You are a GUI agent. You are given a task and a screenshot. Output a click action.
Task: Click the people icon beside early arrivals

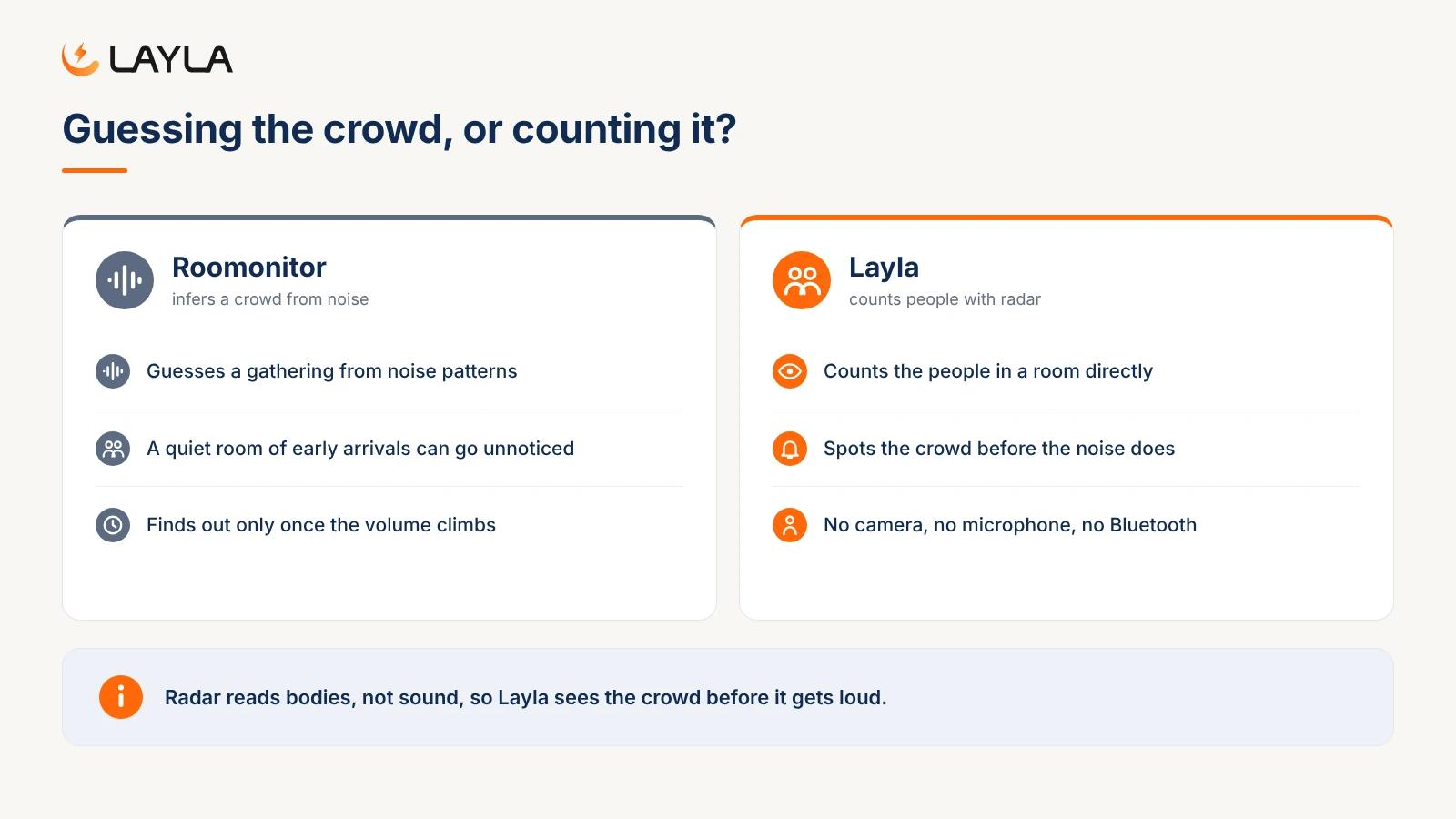113,449
